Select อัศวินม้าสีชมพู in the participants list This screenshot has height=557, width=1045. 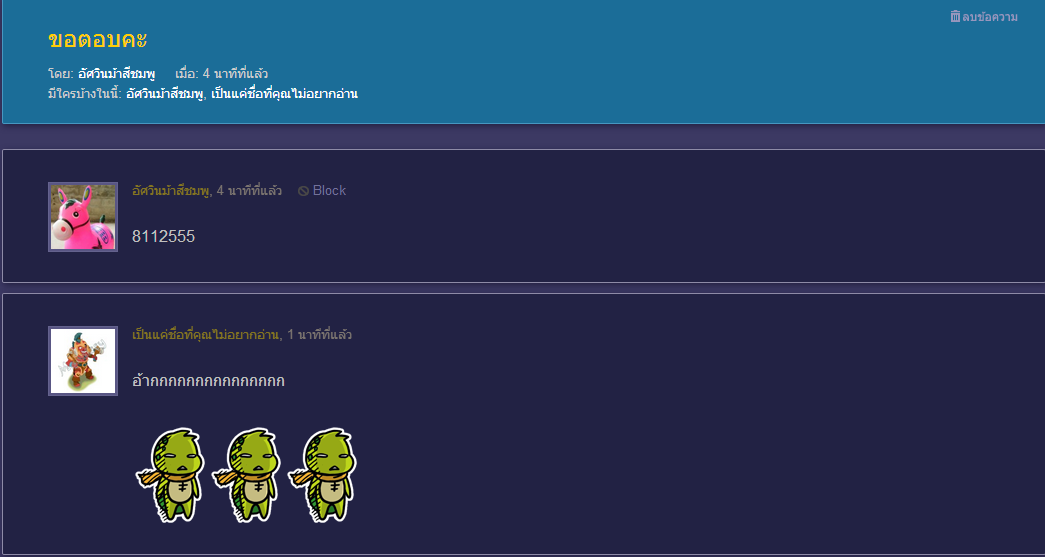165,94
